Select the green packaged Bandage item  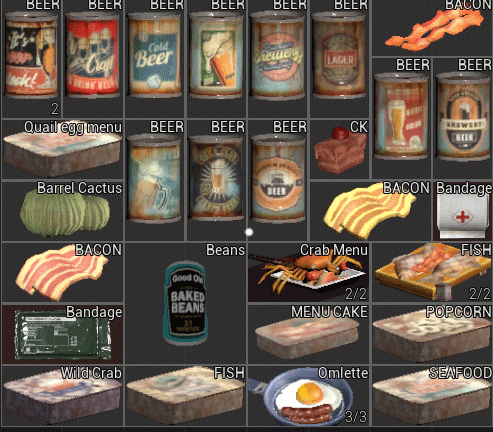(x=63, y=335)
